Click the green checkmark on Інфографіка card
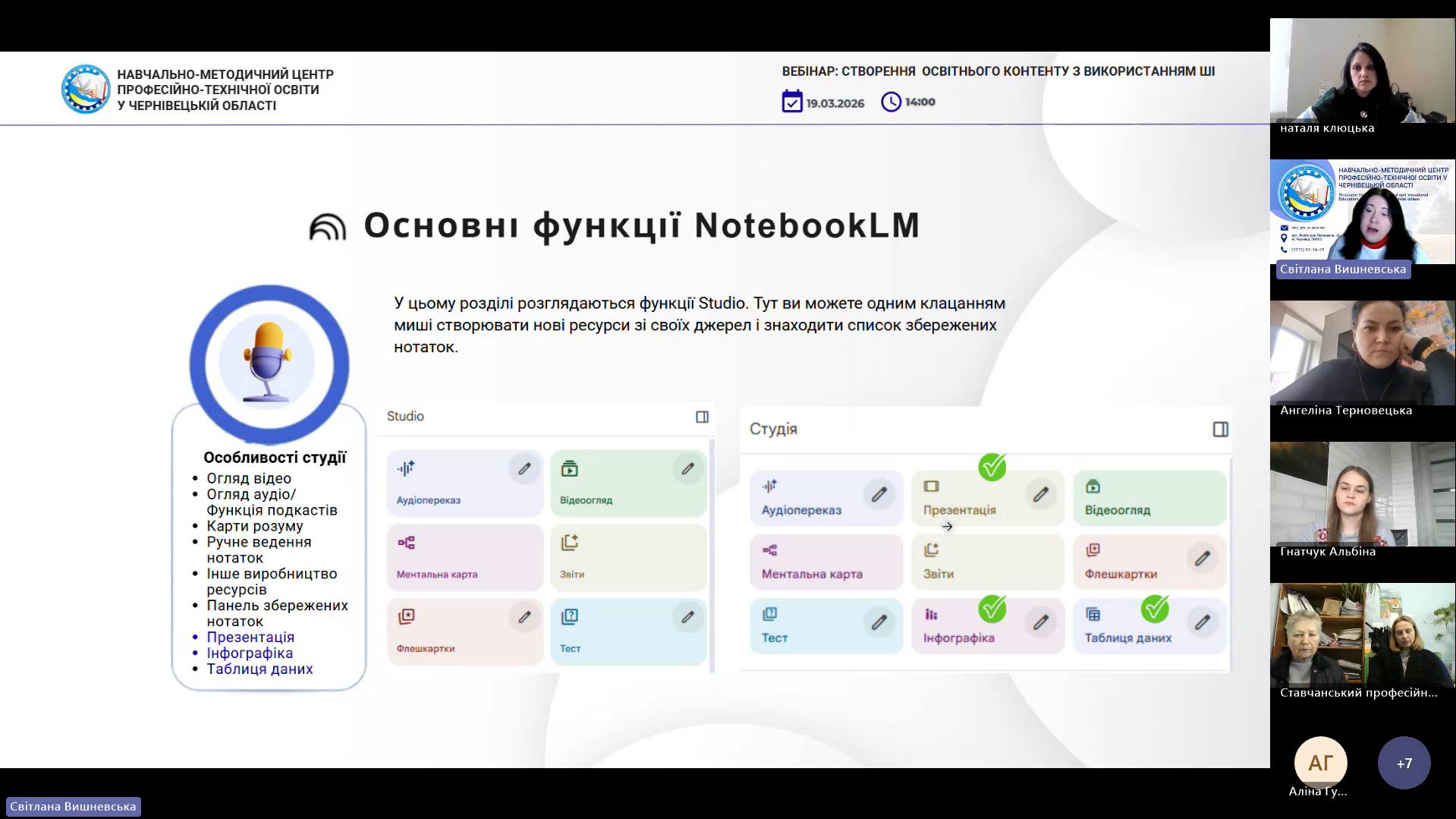 (992, 608)
